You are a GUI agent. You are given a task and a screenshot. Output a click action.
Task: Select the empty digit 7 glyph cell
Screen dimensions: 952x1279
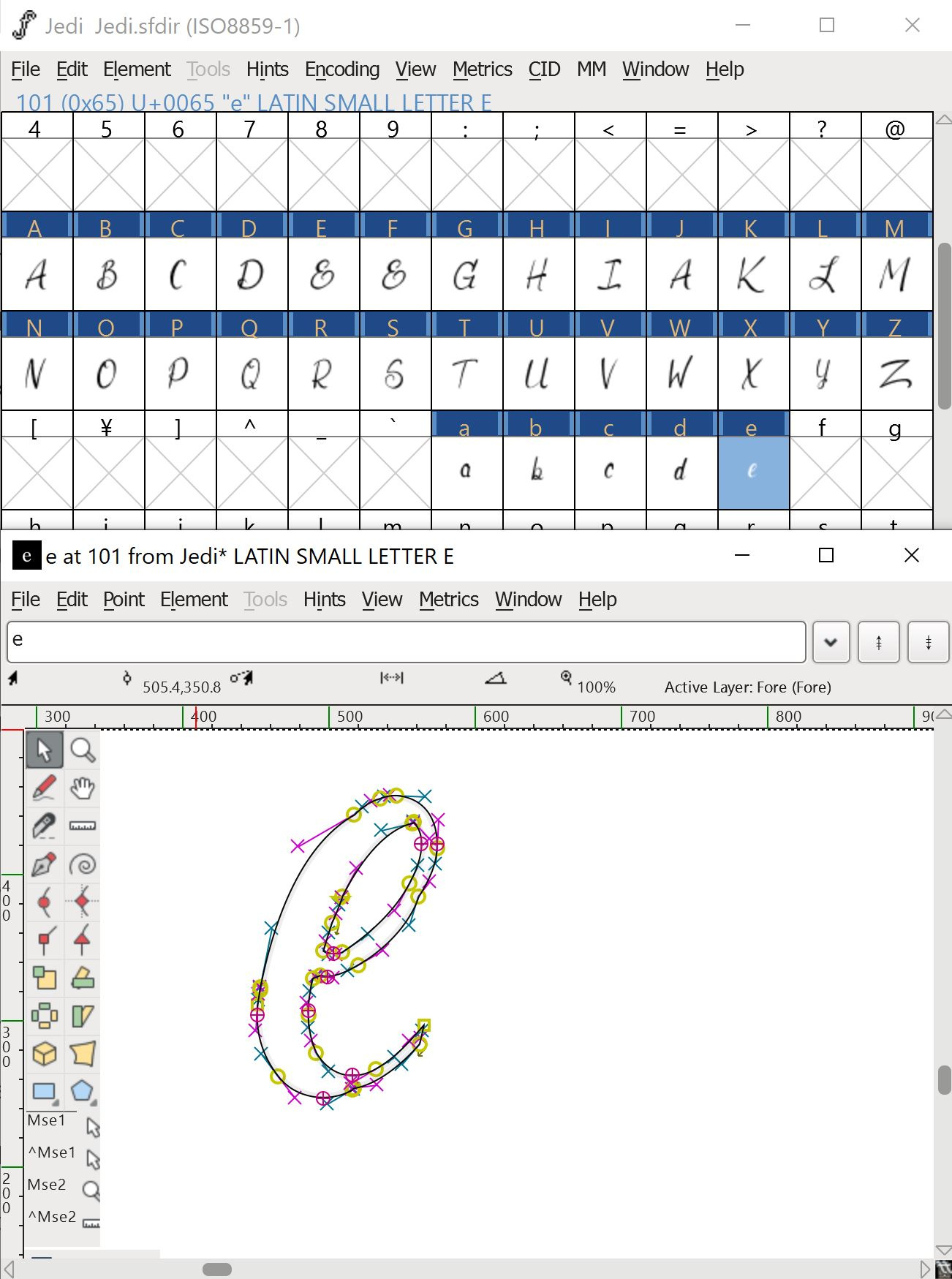coord(252,175)
